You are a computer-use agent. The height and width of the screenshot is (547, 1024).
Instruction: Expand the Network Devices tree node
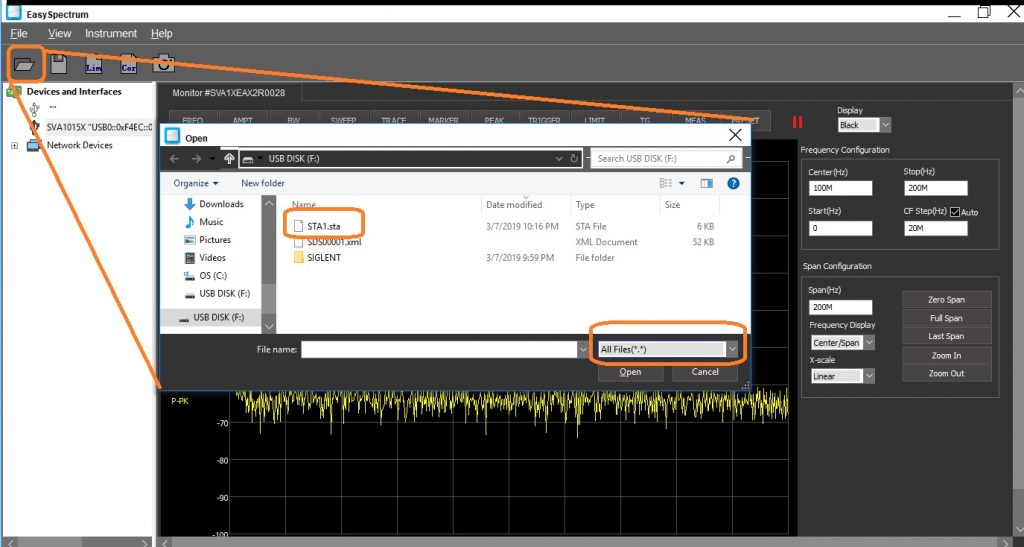click(x=14, y=146)
